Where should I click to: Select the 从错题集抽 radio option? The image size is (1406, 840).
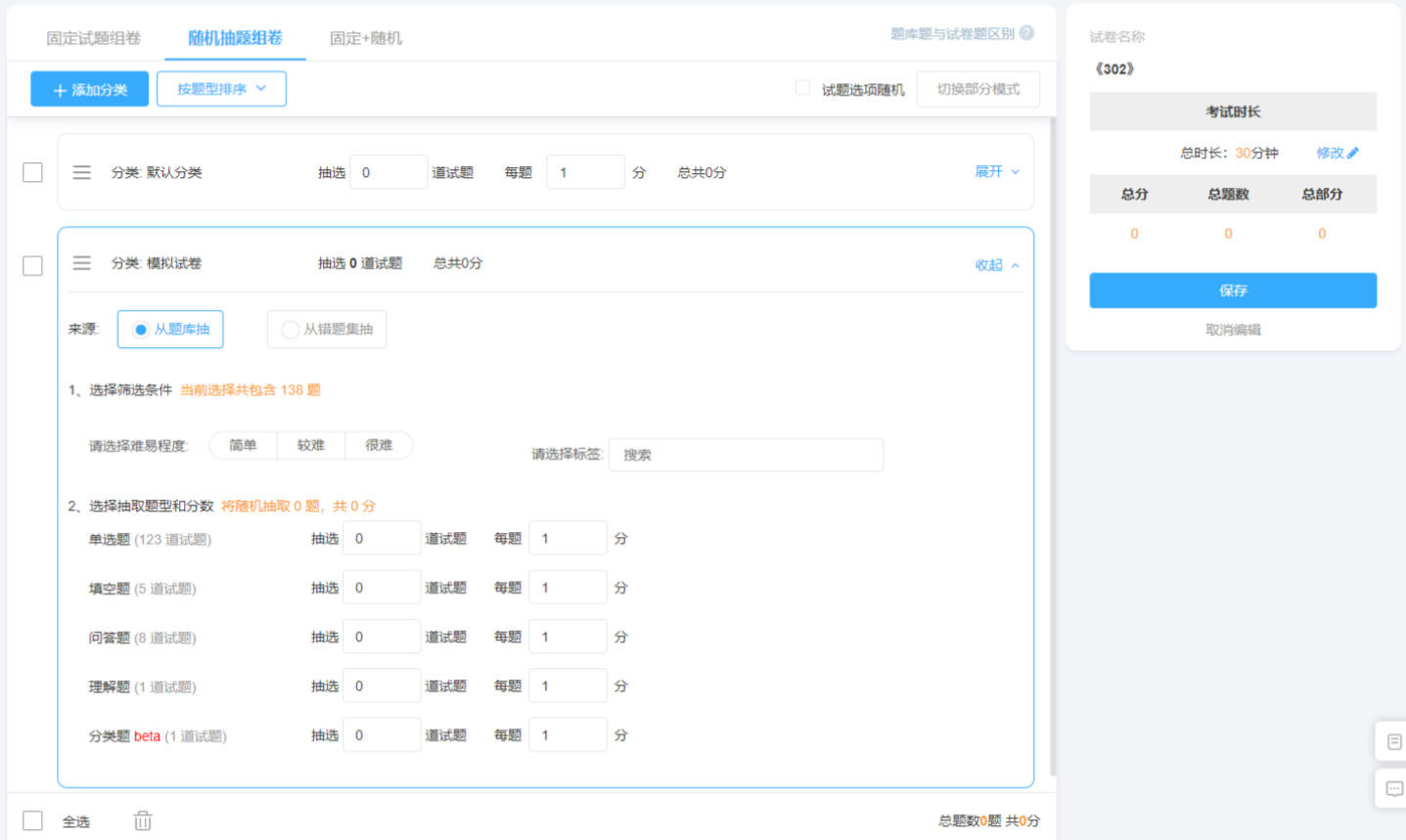coord(327,330)
